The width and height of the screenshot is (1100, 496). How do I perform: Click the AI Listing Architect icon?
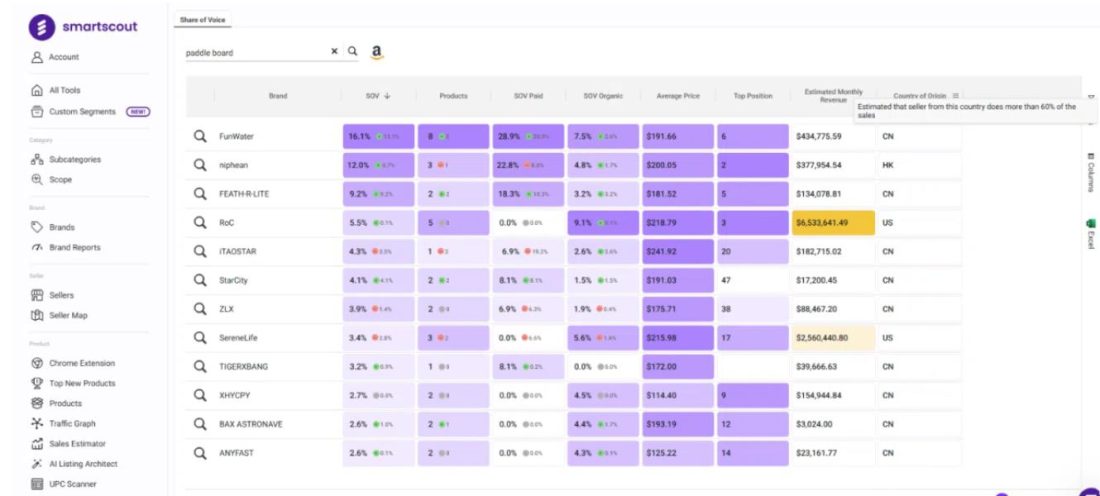[37, 464]
